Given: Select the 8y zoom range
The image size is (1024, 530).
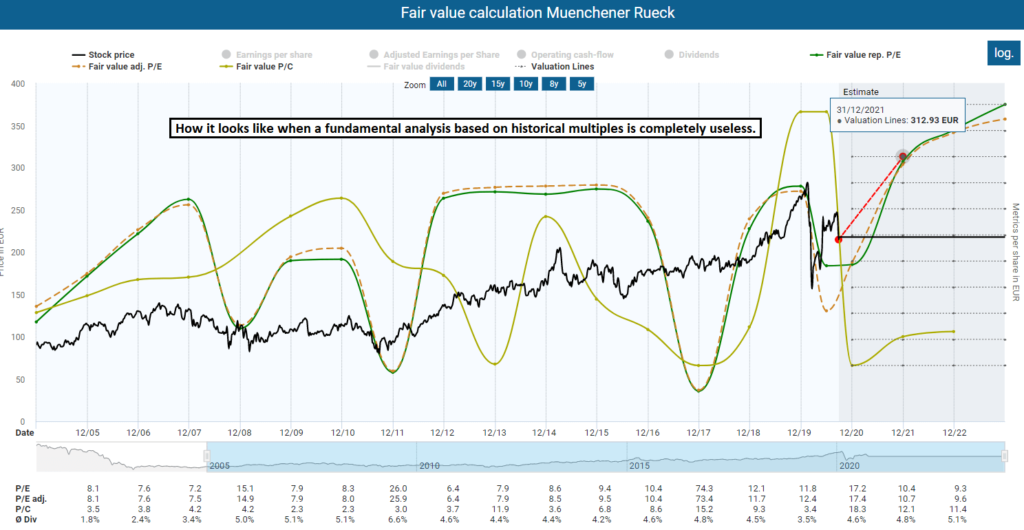Looking at the screenshot, I should tap(554, 84).
